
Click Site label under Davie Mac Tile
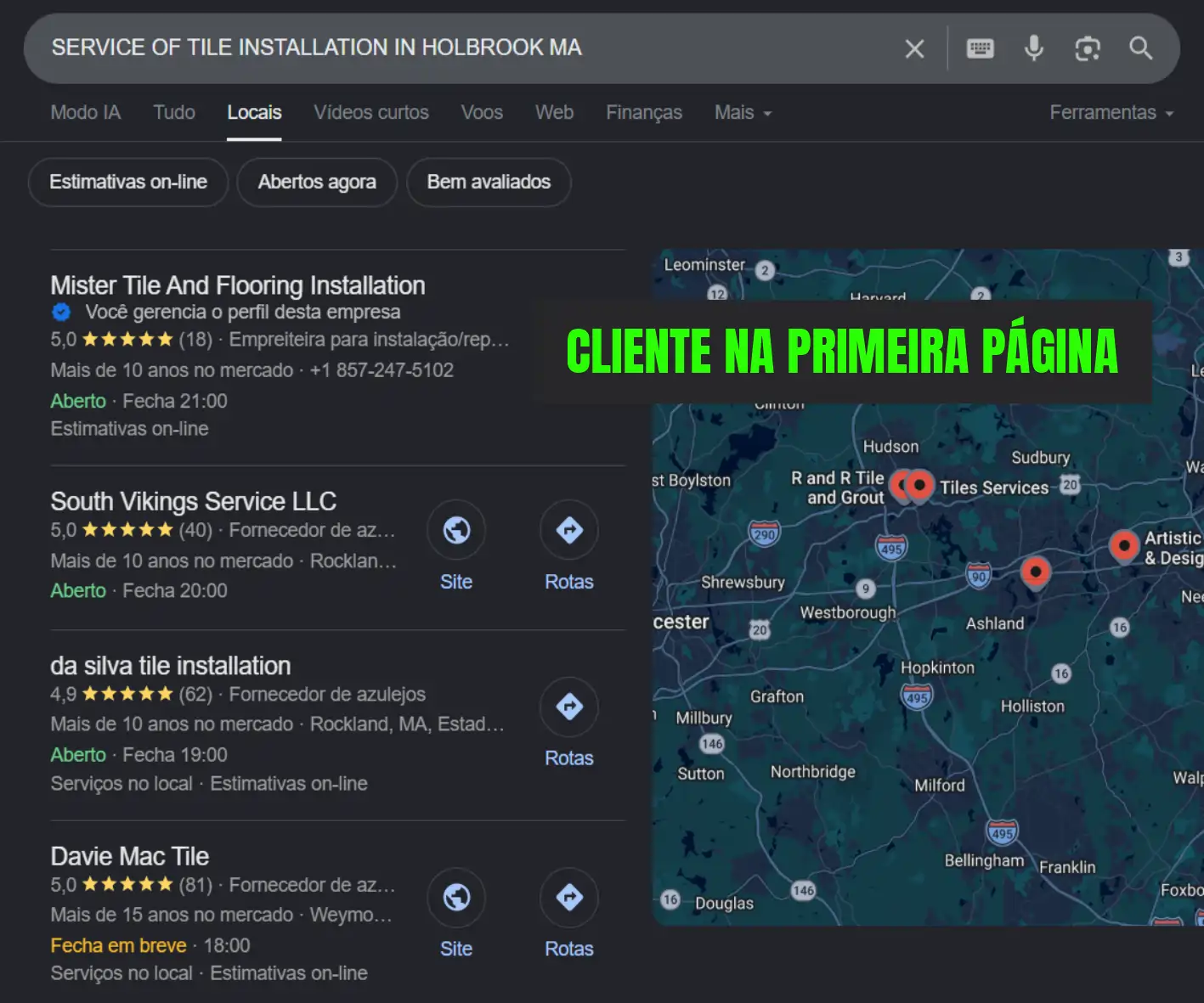click(456, 949)
